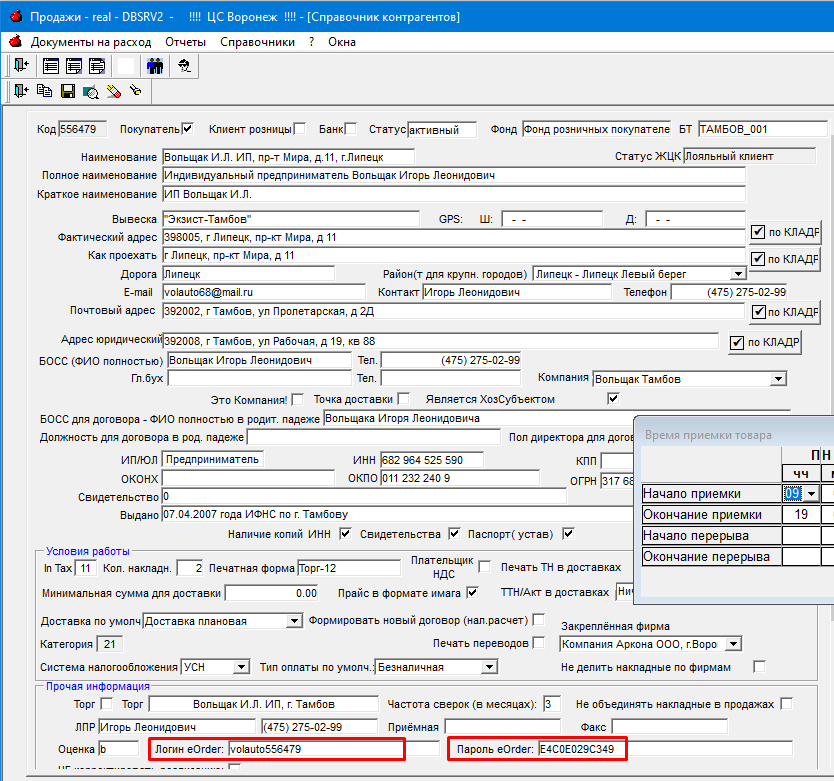Click the Вывеска field with Экзист-Тамбов
The height and width of the screenshot is (781, 834).
point(291,219)
